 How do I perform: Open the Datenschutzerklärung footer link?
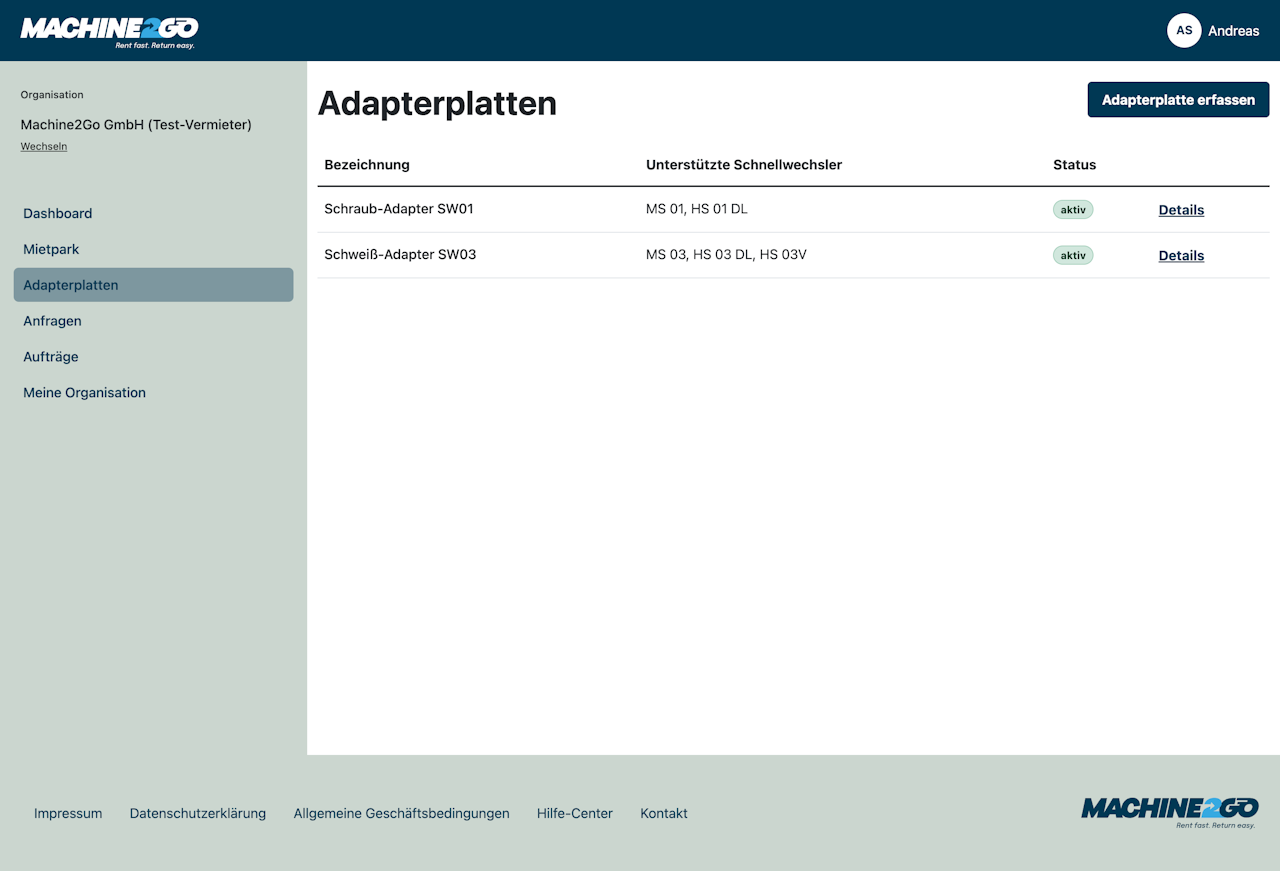(198, 813)
